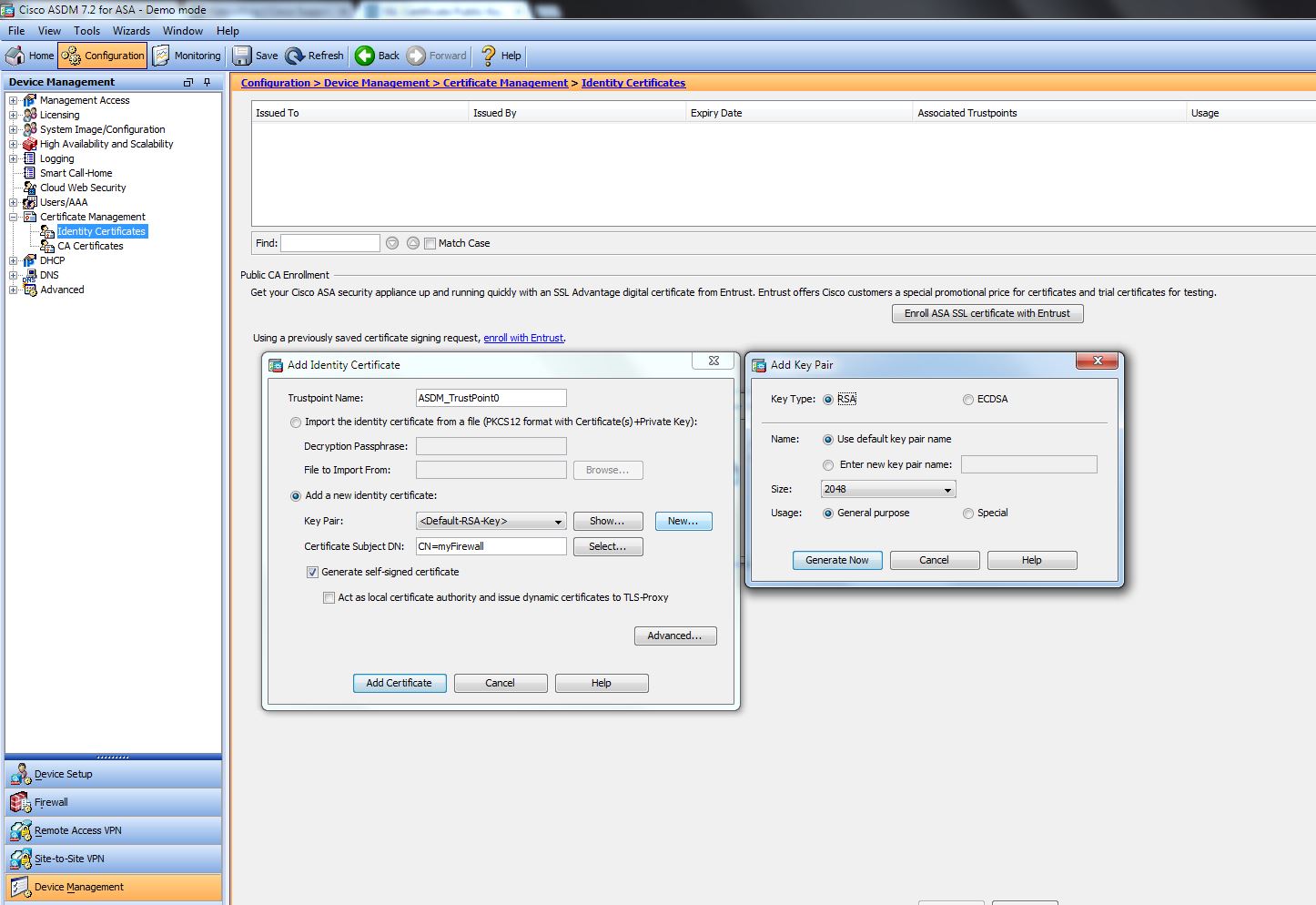Open the Configuration toolbar button
The width and height of the screenshot is (1316, 905).
click(x=102, y=56)
